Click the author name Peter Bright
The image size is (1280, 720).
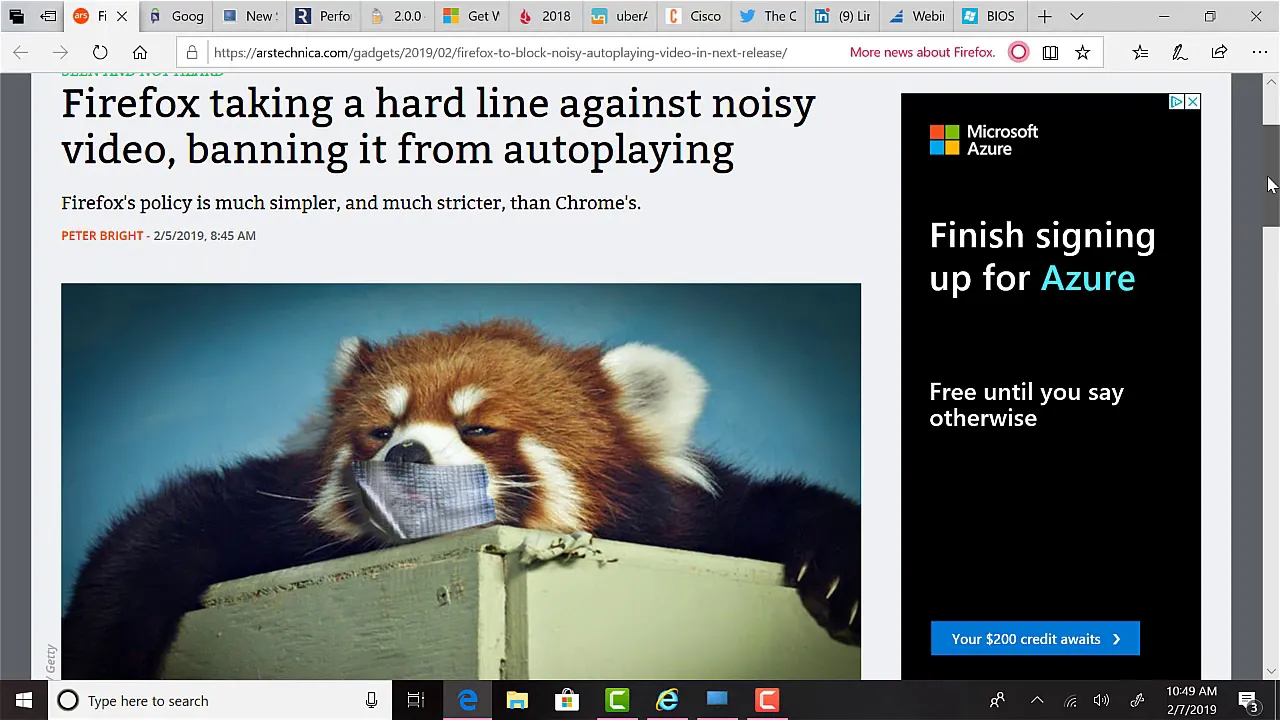(102, 235)
